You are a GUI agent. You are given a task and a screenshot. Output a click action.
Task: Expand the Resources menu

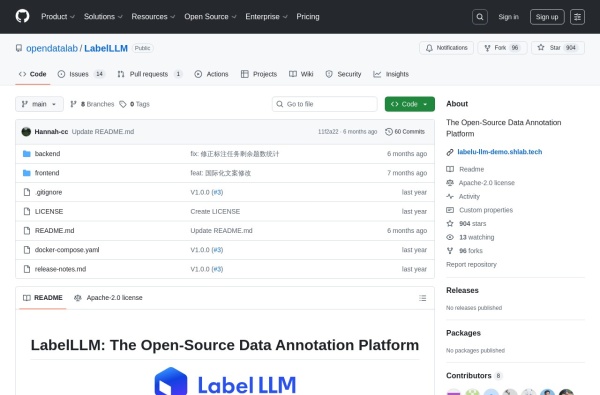(x=153, y=16)
